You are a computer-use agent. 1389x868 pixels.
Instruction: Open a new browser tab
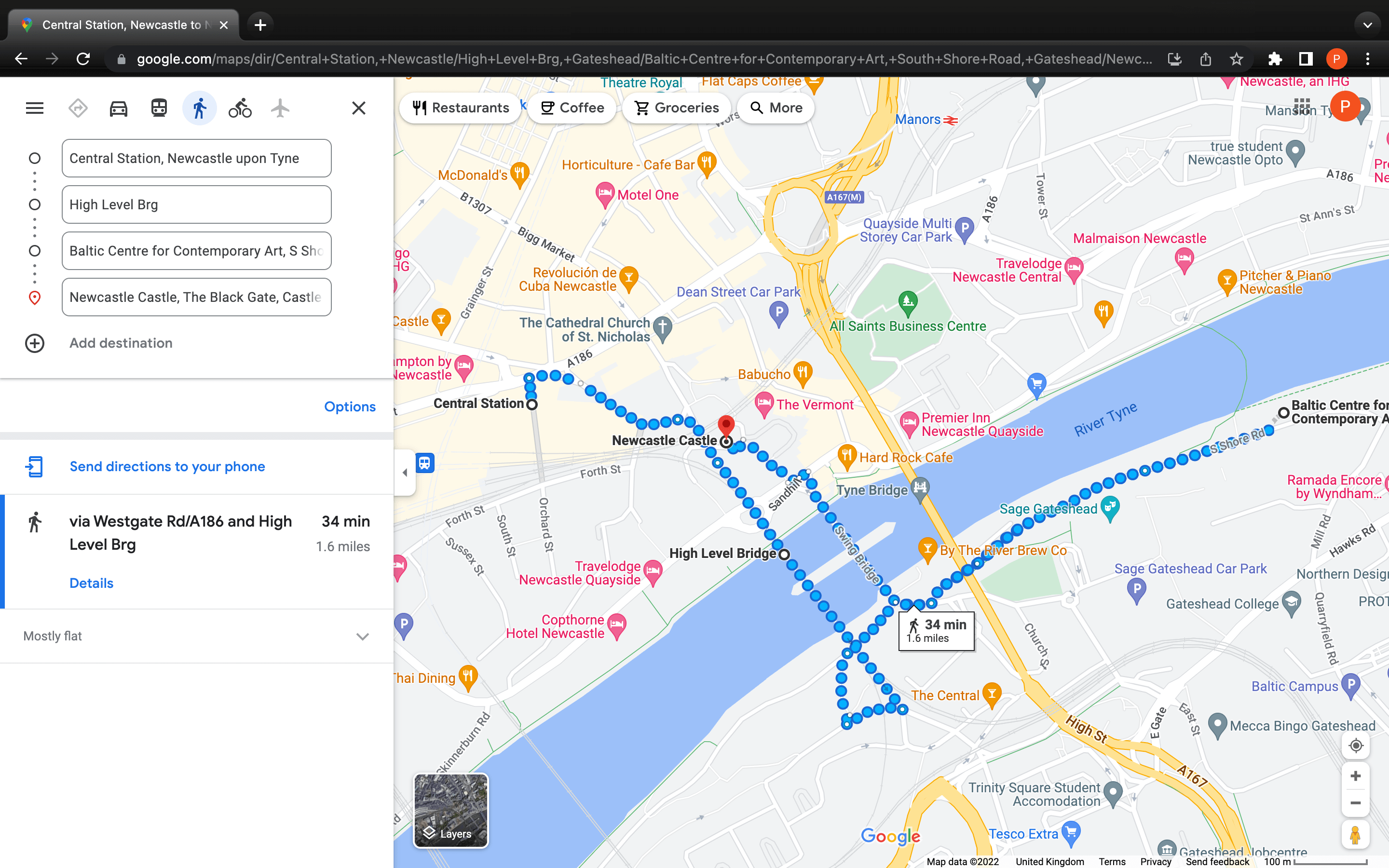260,25
